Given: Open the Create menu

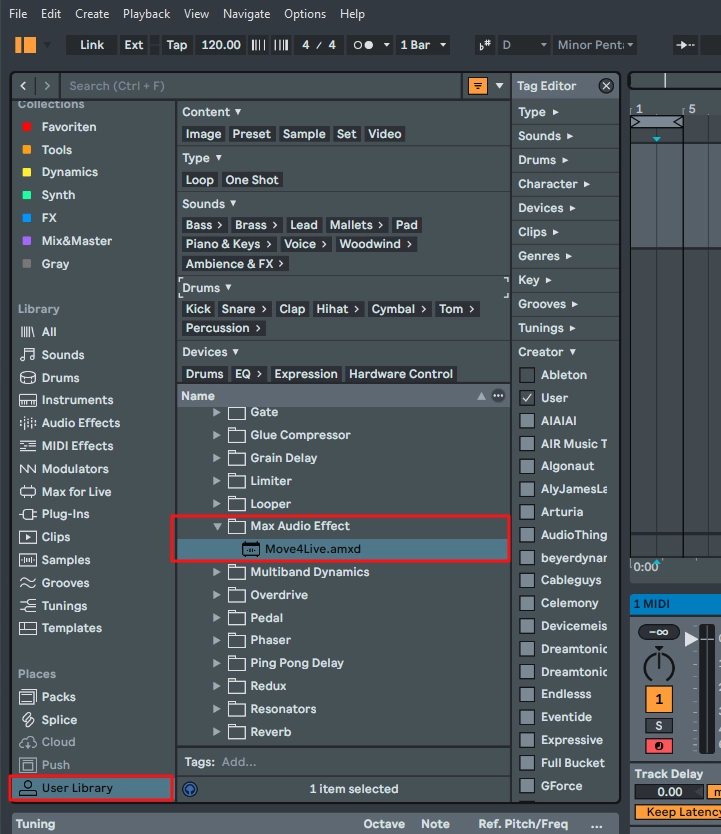Looking at the screenshot, I should [x=92, y=14].
